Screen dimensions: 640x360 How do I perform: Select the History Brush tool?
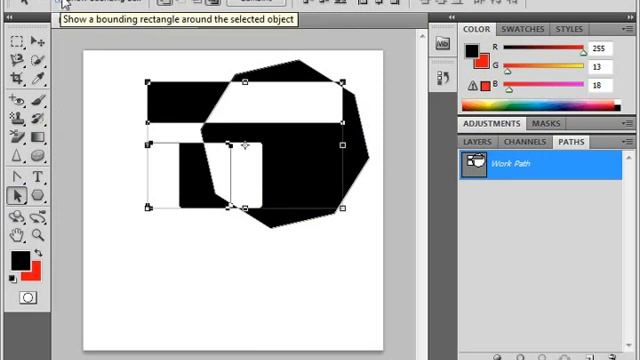pyautogui.click(x=38, y=118)
